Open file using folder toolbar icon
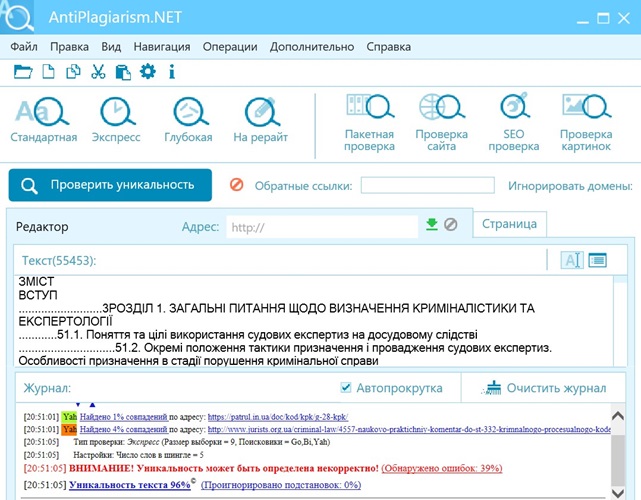The height and width of the screenshot is (500, 641). tap(23, 72)
